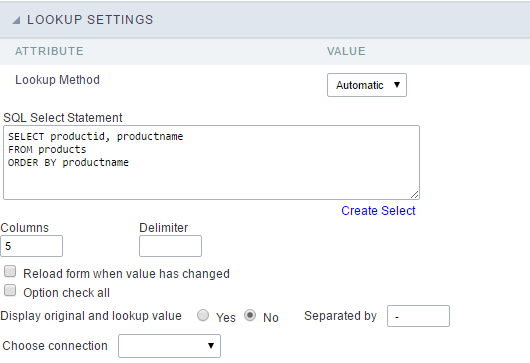This screenshot has height=363, width=530.
Task: Select Yes for display original and lookup value
Action: (x=203, y=315)
